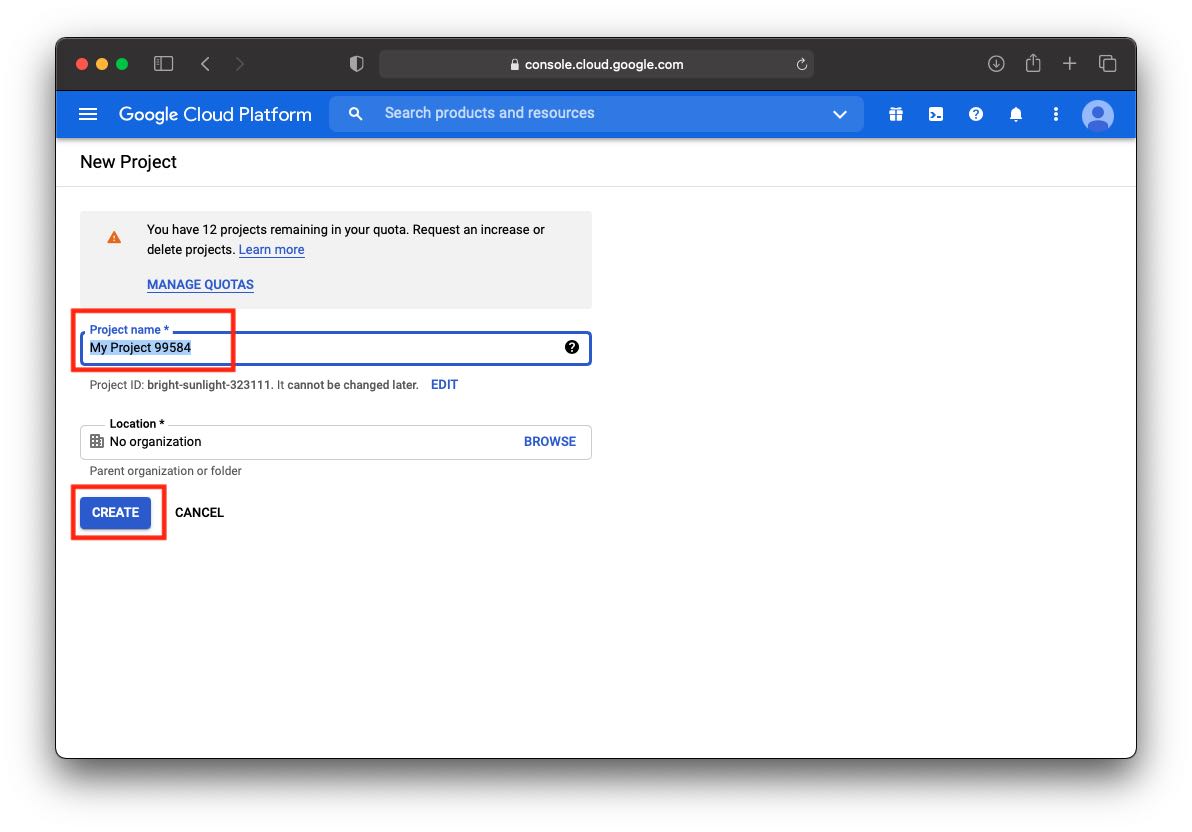Toggle the Safari sidebar
The image size is (1192, 832).
point(163,64)
